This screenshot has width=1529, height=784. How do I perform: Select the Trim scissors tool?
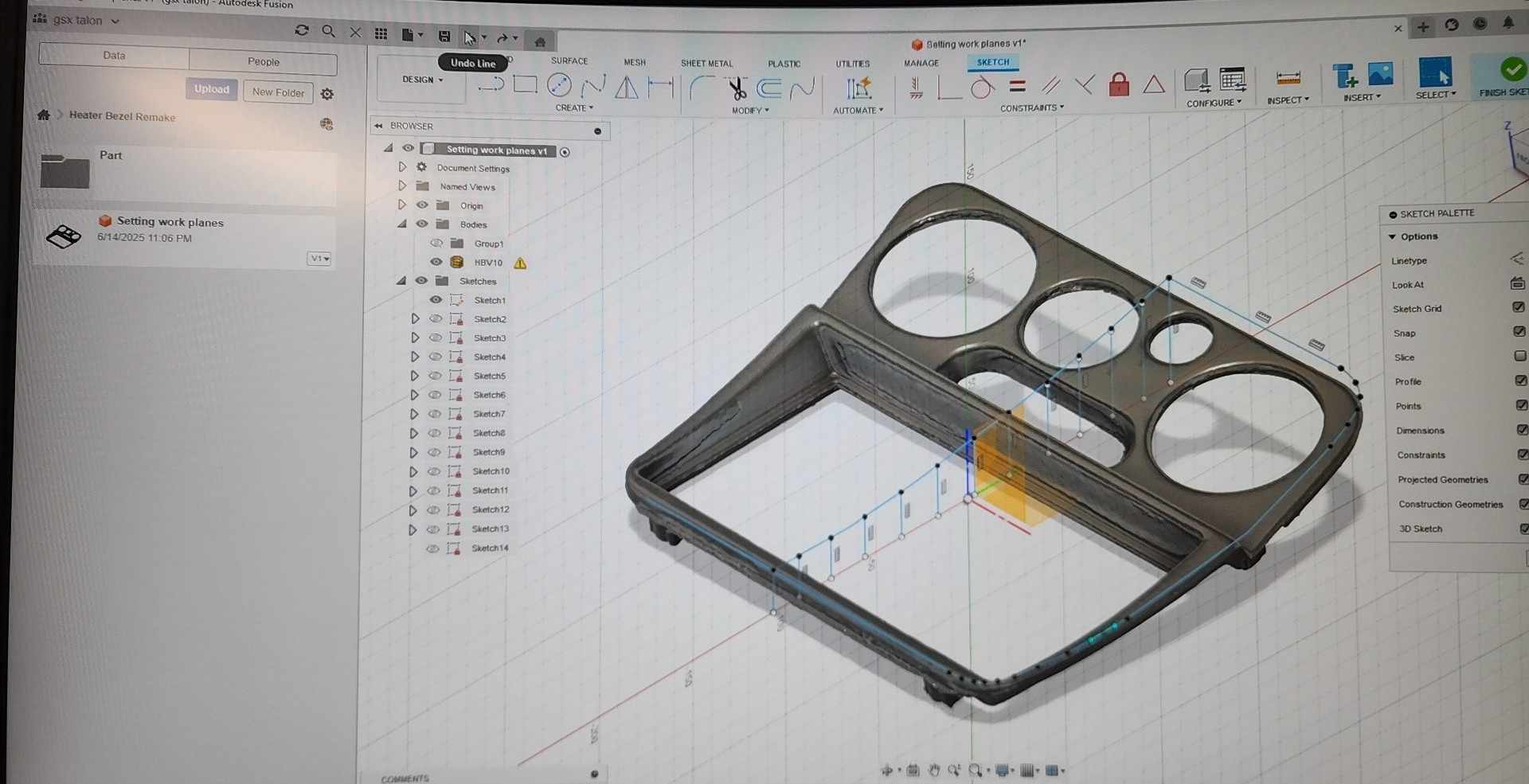(x=737, y=88)
